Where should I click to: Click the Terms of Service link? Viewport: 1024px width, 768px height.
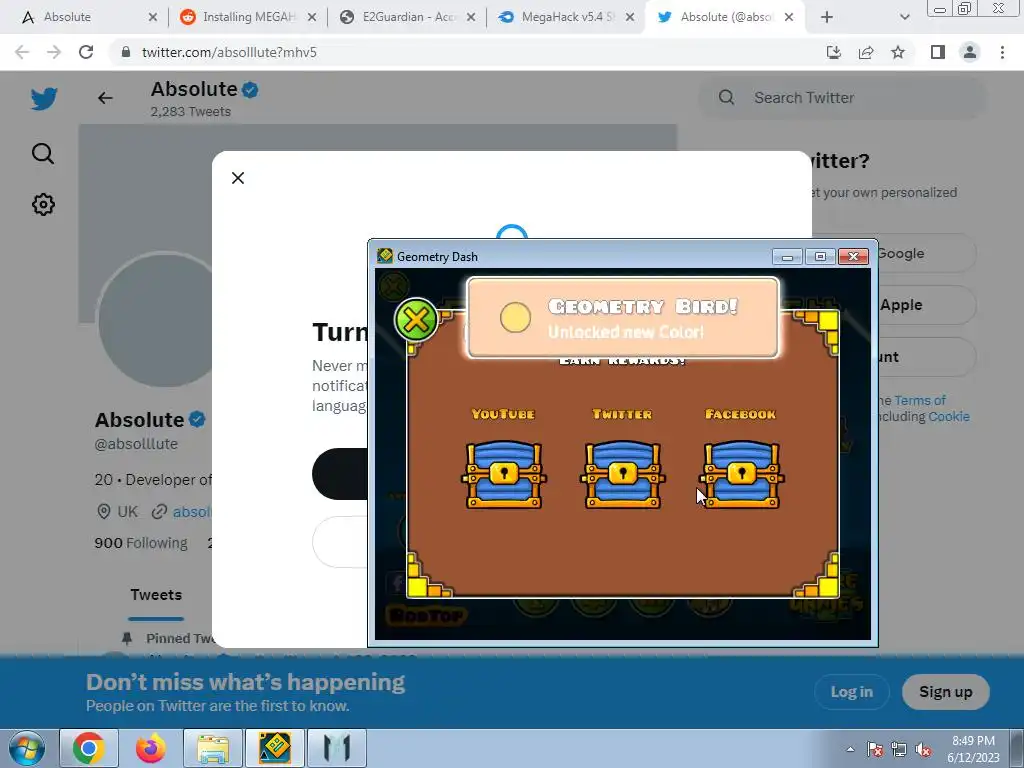(920, 400)
